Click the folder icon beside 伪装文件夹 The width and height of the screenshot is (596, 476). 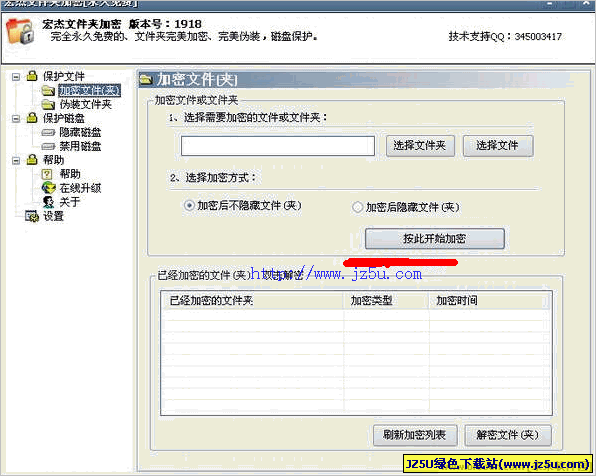(48, 104)
